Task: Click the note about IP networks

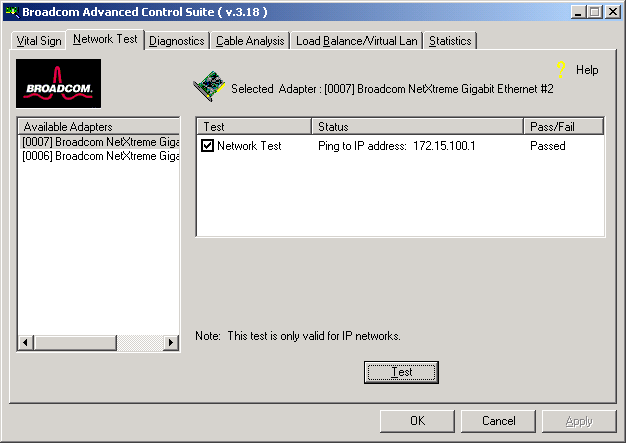Action: [298, 336]
